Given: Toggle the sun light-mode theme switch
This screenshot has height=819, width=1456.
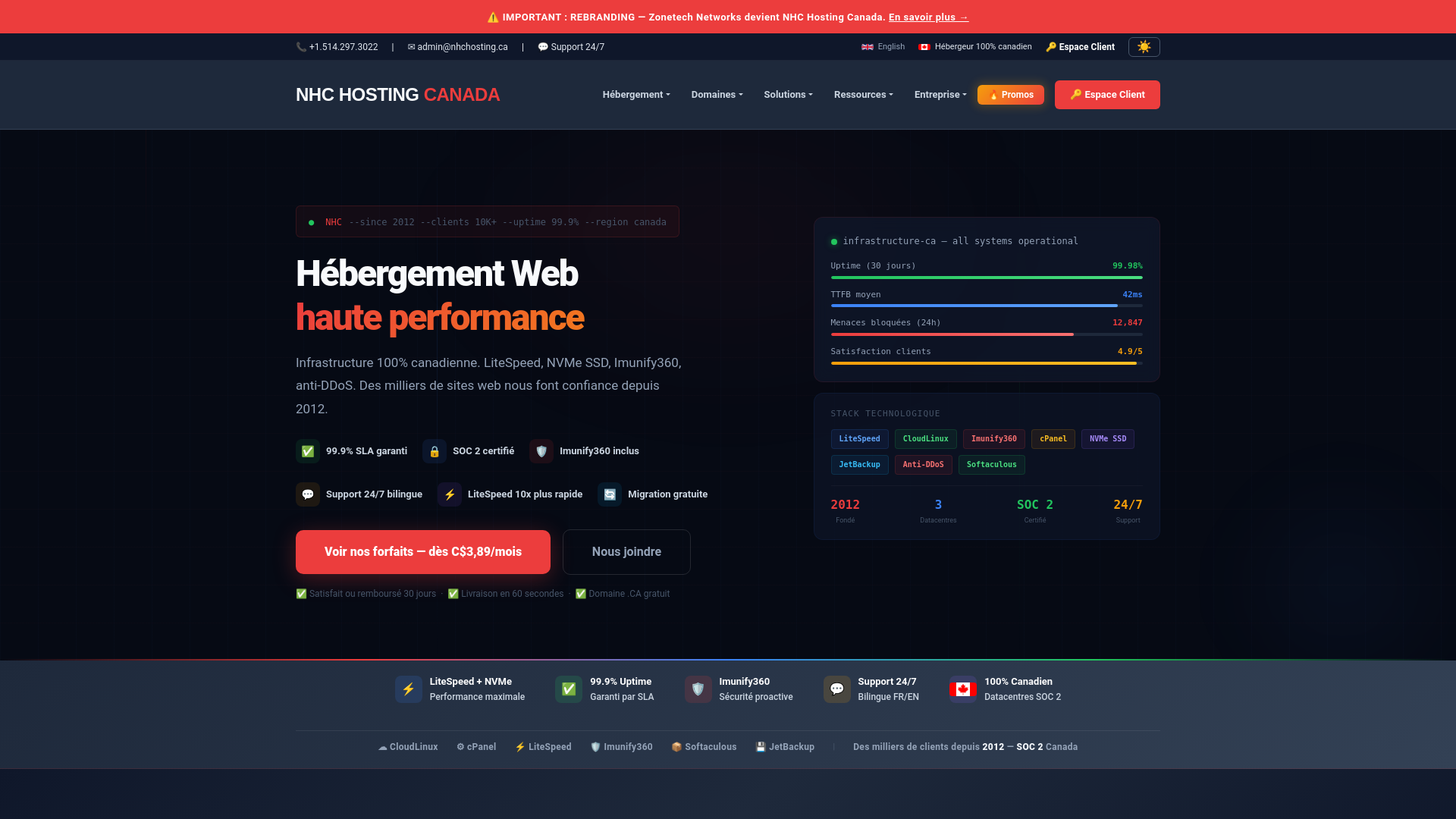Looking at the screenshot, I should [1144, 47].
